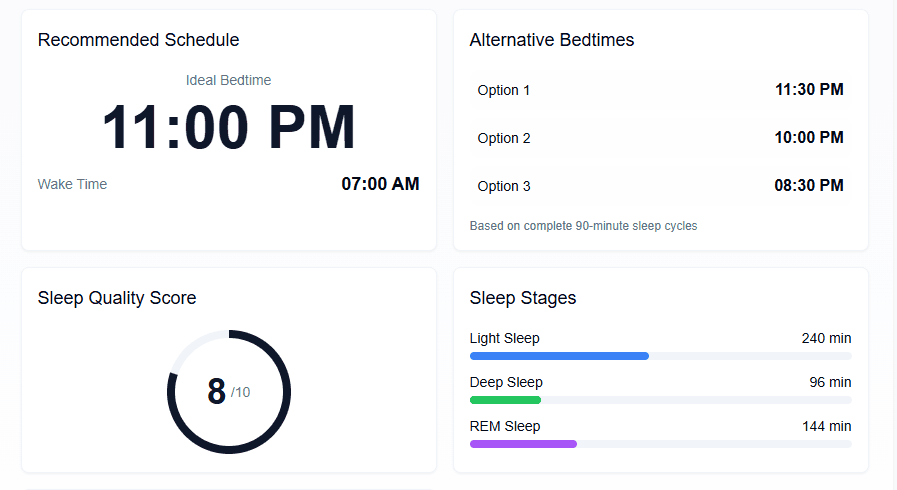Image resolution: width=897 pixels, height=490 pixels.
Task: Click the score number 8 in ring
Action: tap(216, 391)
